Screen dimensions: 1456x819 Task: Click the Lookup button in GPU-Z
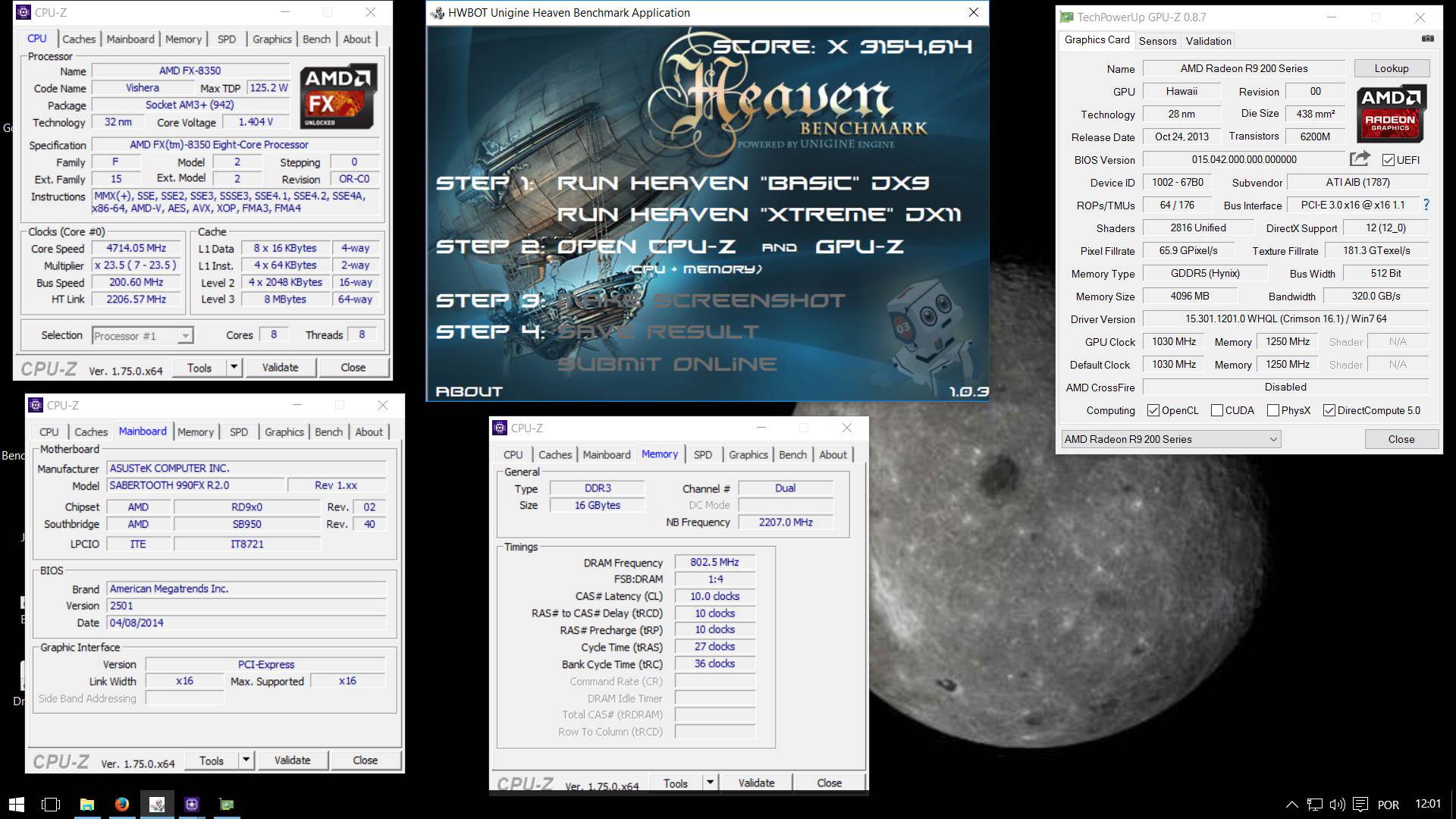click(x=1392, y=68)
